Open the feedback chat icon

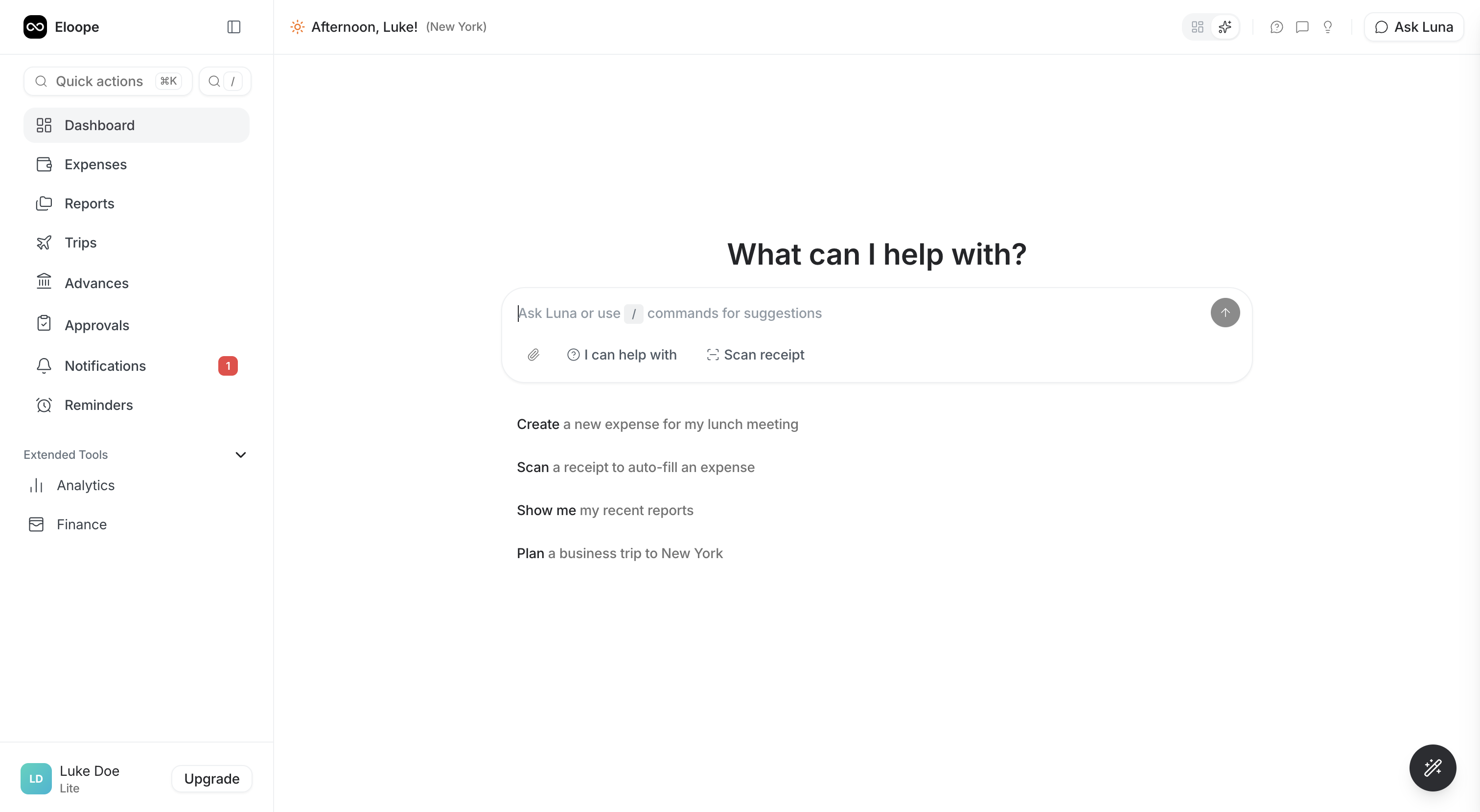(x=1302, y=27)
